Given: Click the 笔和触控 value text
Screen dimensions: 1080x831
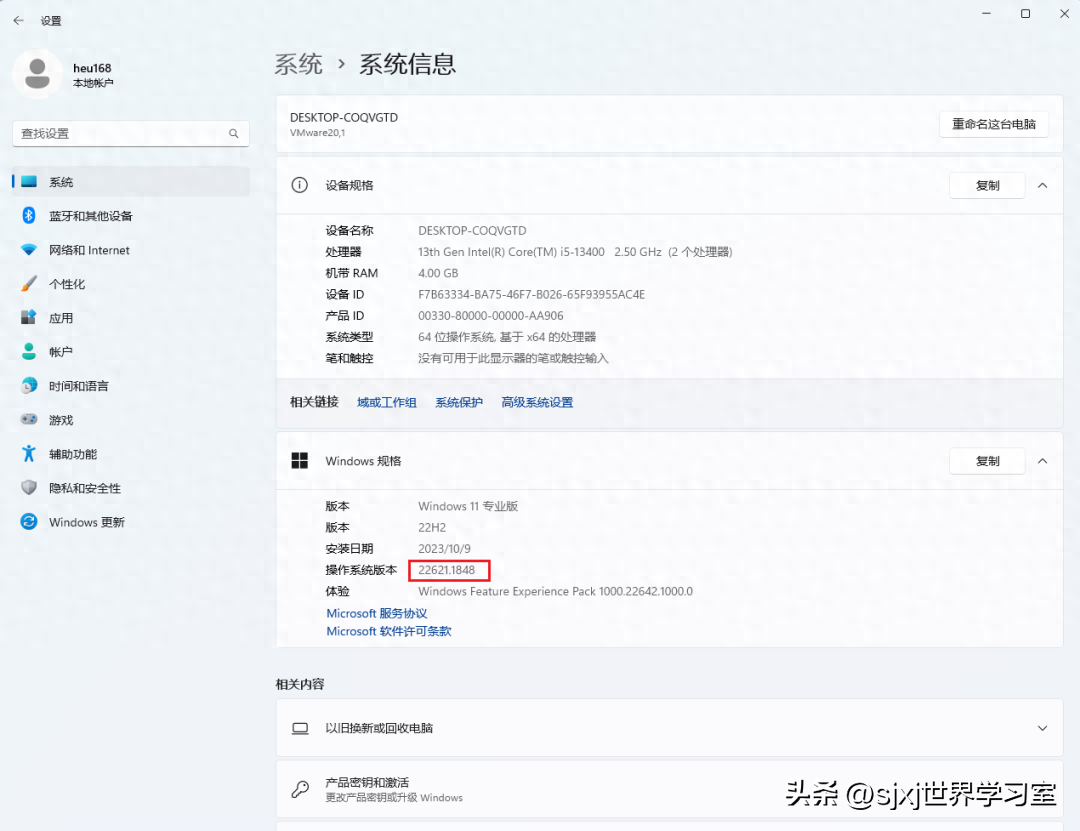Looking at the screenshot, I should pyautogui.click(x=513, y=358).
